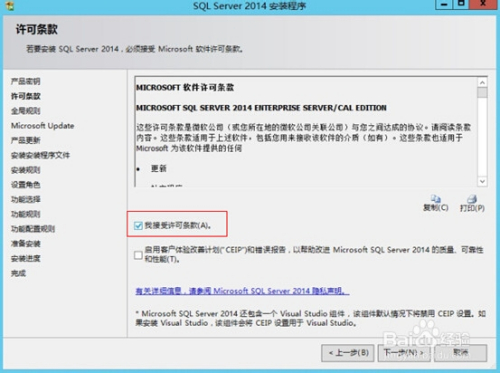Screen dimensions: 500x373
Task: Uncheck the accept license terms checkbox
Action: tap(138, 226)
